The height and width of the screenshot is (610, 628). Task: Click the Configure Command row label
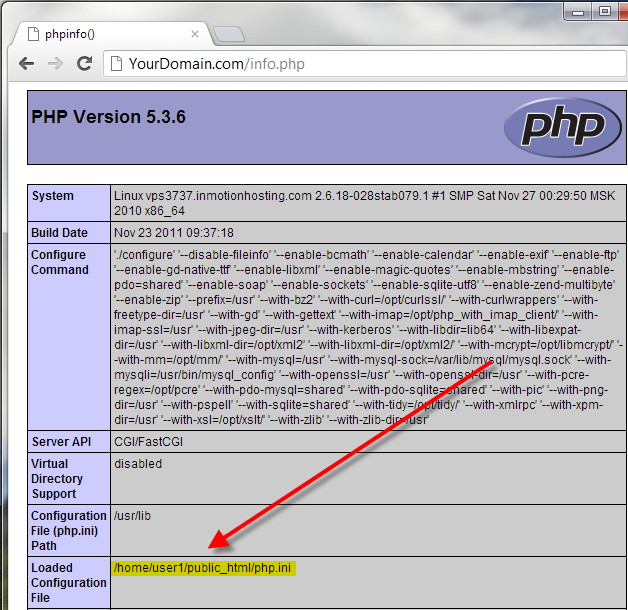pos(59,262)
